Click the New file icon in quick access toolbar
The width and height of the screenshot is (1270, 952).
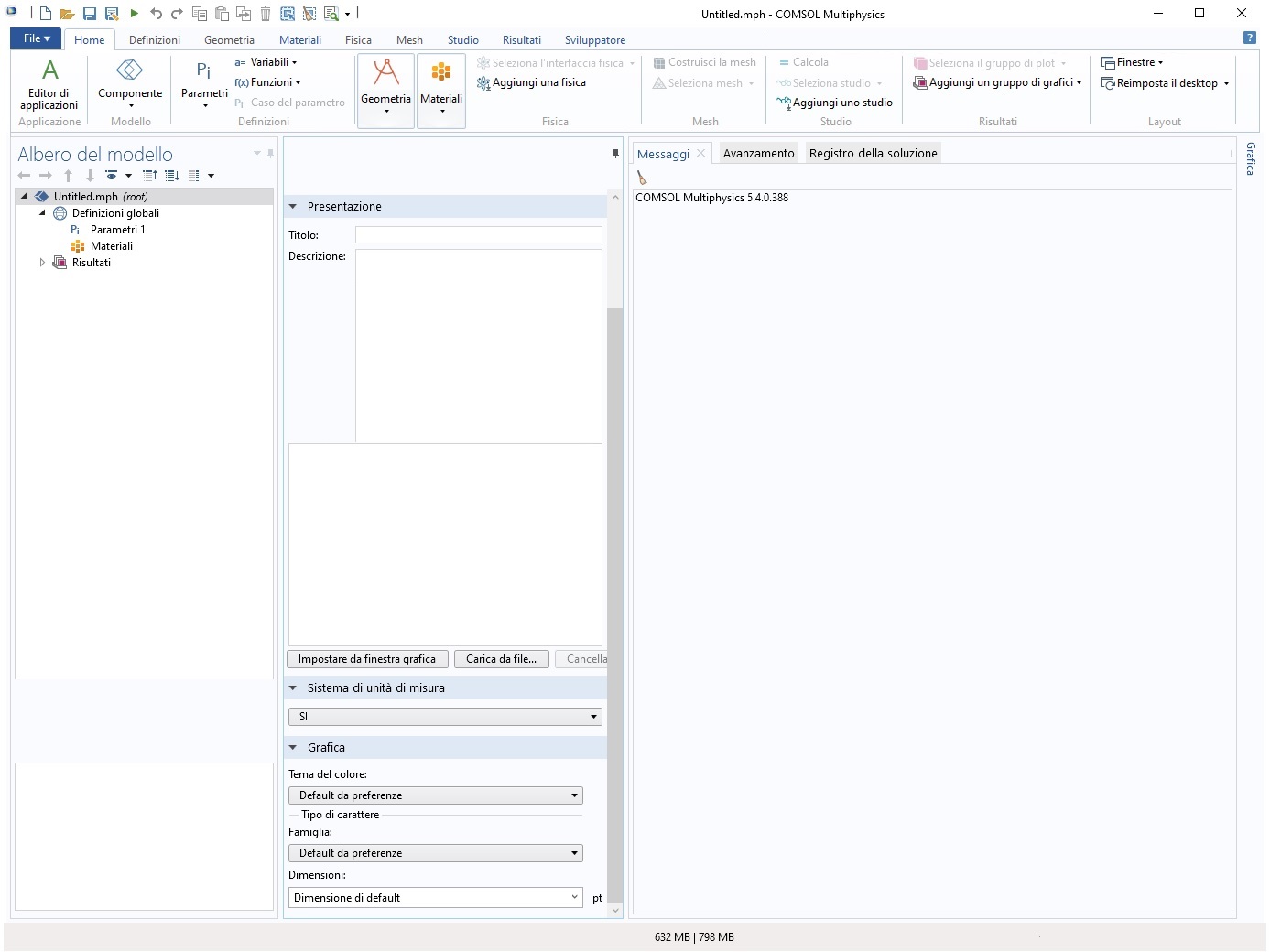point(45,14)
